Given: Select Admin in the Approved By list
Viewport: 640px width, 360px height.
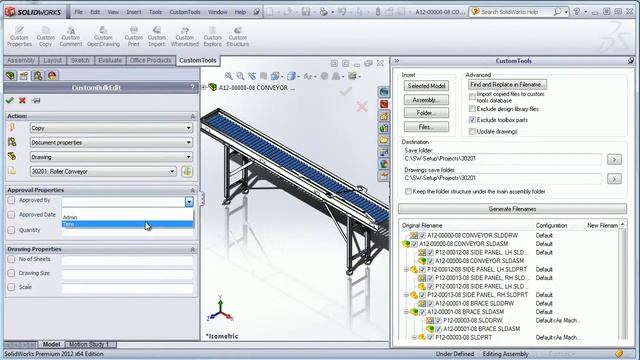Looking at the screenshot, I should 127,217.
